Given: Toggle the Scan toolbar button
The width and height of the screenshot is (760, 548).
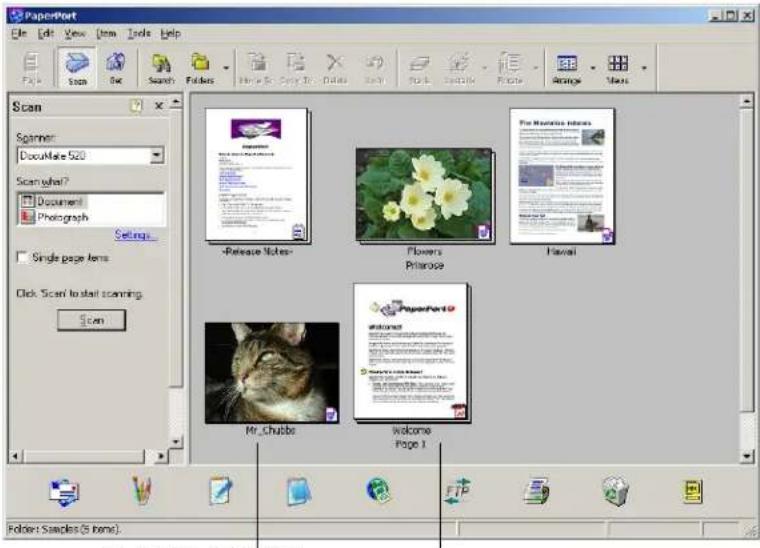Looking at the screenshot, I should pyautogui.click(x=78, y=68).
